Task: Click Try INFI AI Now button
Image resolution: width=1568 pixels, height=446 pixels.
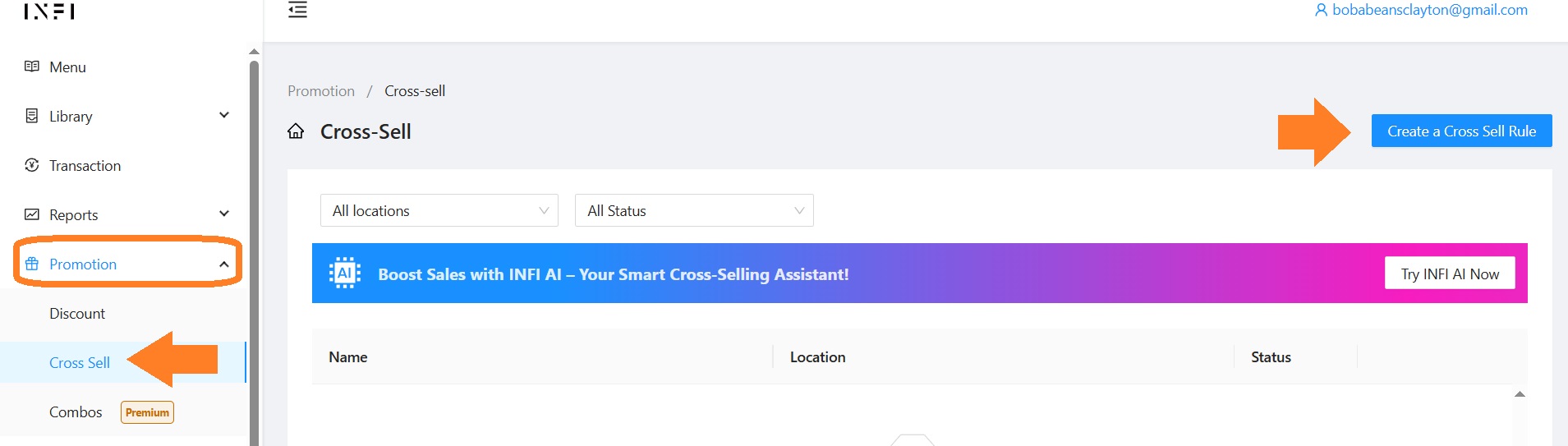Action: [x=1449, y=274]
